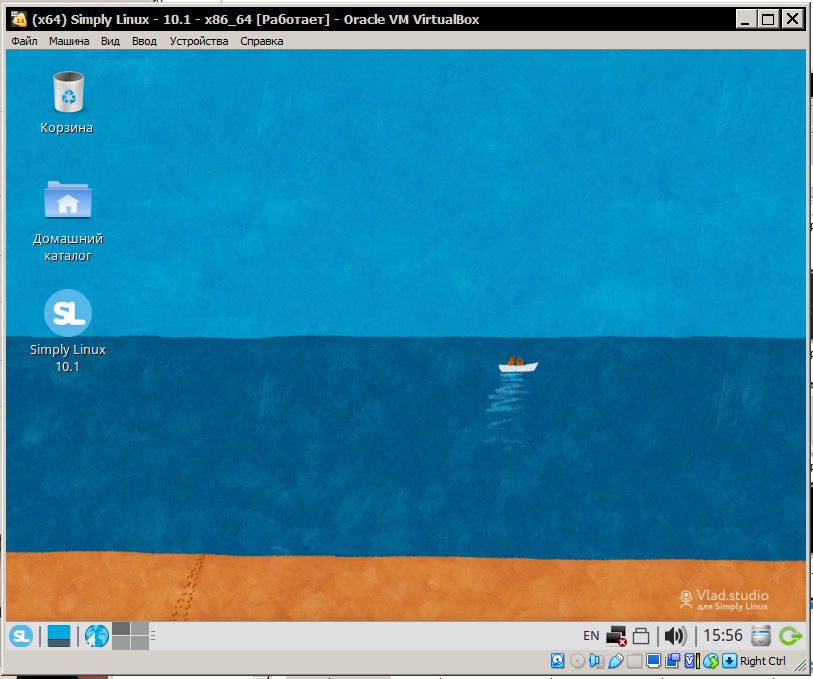Open the Ввод menu
This screenshot has width=813, height=679.
point(144,41)
